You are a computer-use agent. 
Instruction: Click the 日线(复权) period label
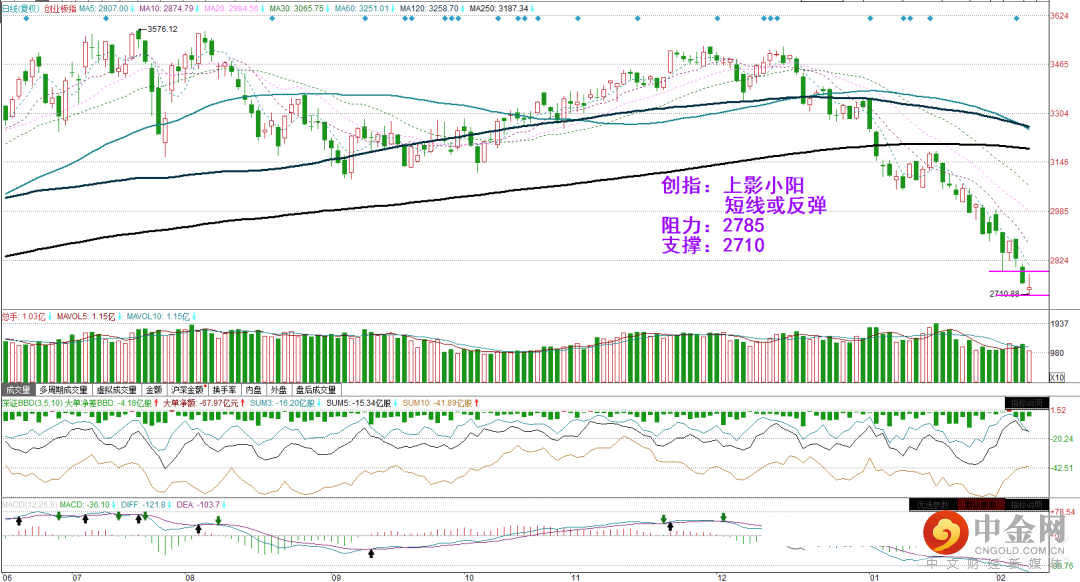[21, 8]
